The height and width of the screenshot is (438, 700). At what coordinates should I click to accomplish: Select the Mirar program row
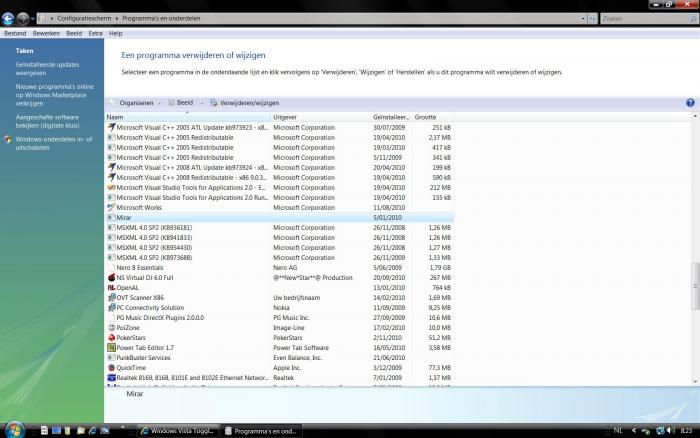pyautogui.click(x=279, y=217)
